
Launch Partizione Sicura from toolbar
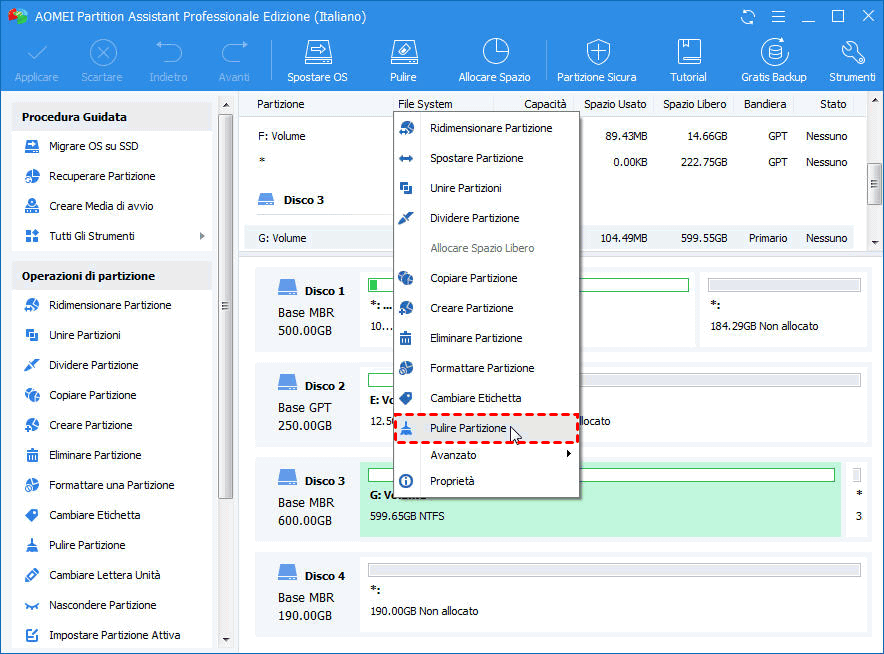coord(596,60)
